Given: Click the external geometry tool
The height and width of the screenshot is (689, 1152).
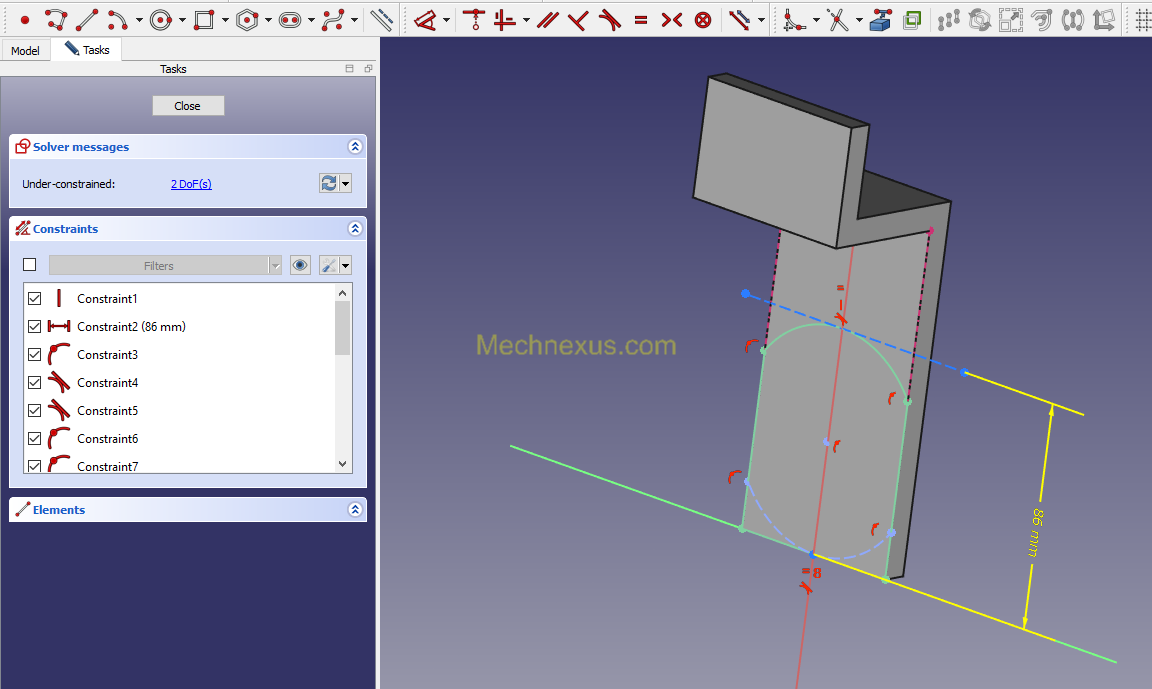Looking at the screenshot, I should point(880,19).
